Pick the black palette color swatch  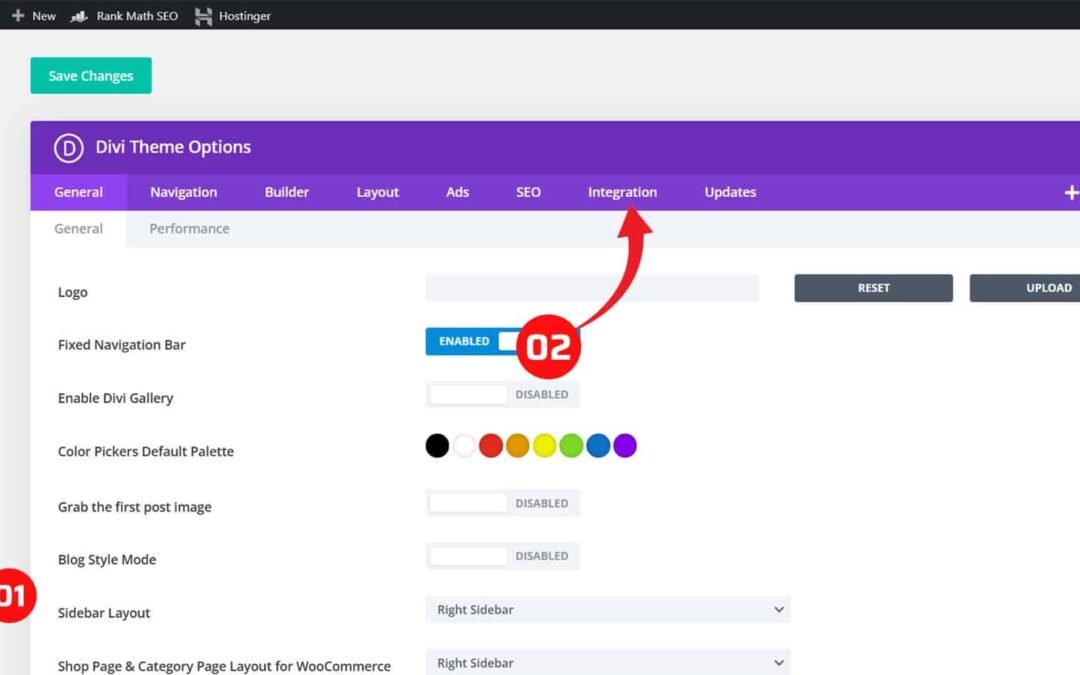pyautogui.click(x=437, y=446)
